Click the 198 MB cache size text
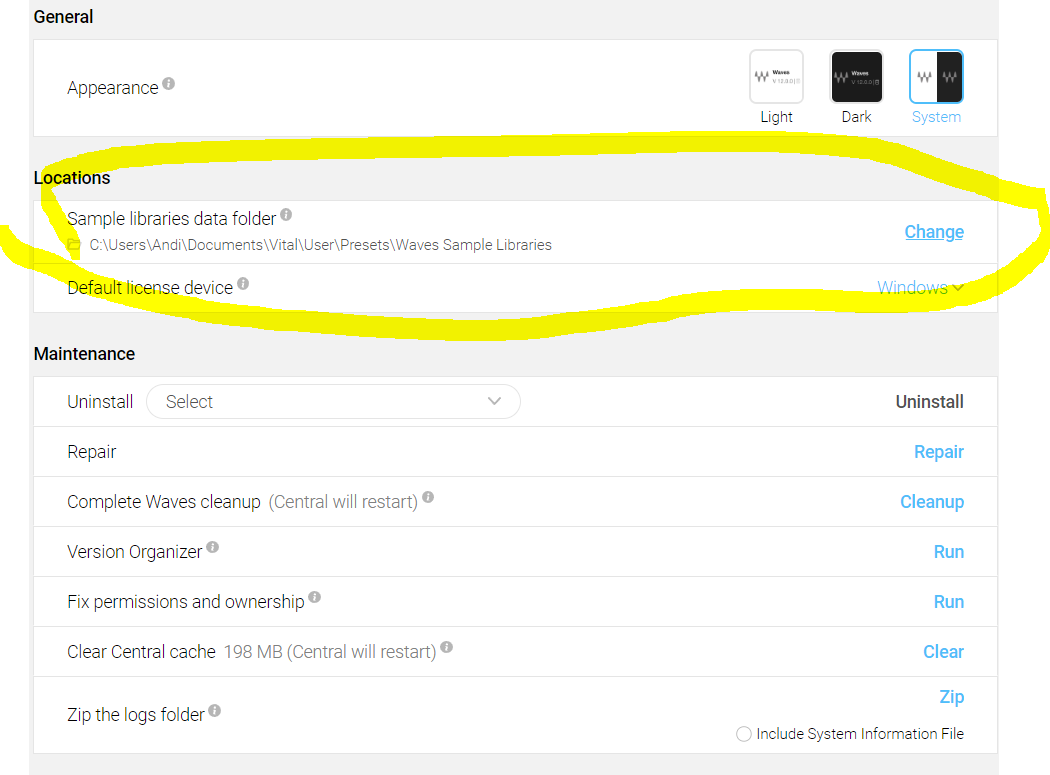 pos(252,652)
